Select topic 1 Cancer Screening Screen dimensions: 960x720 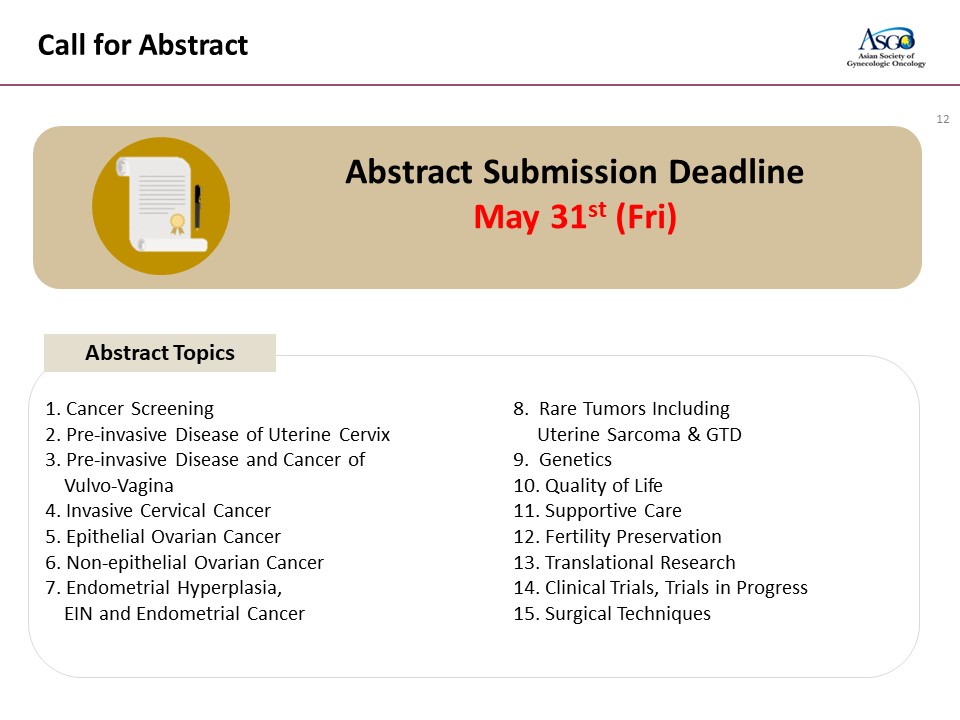coord(130,408)
